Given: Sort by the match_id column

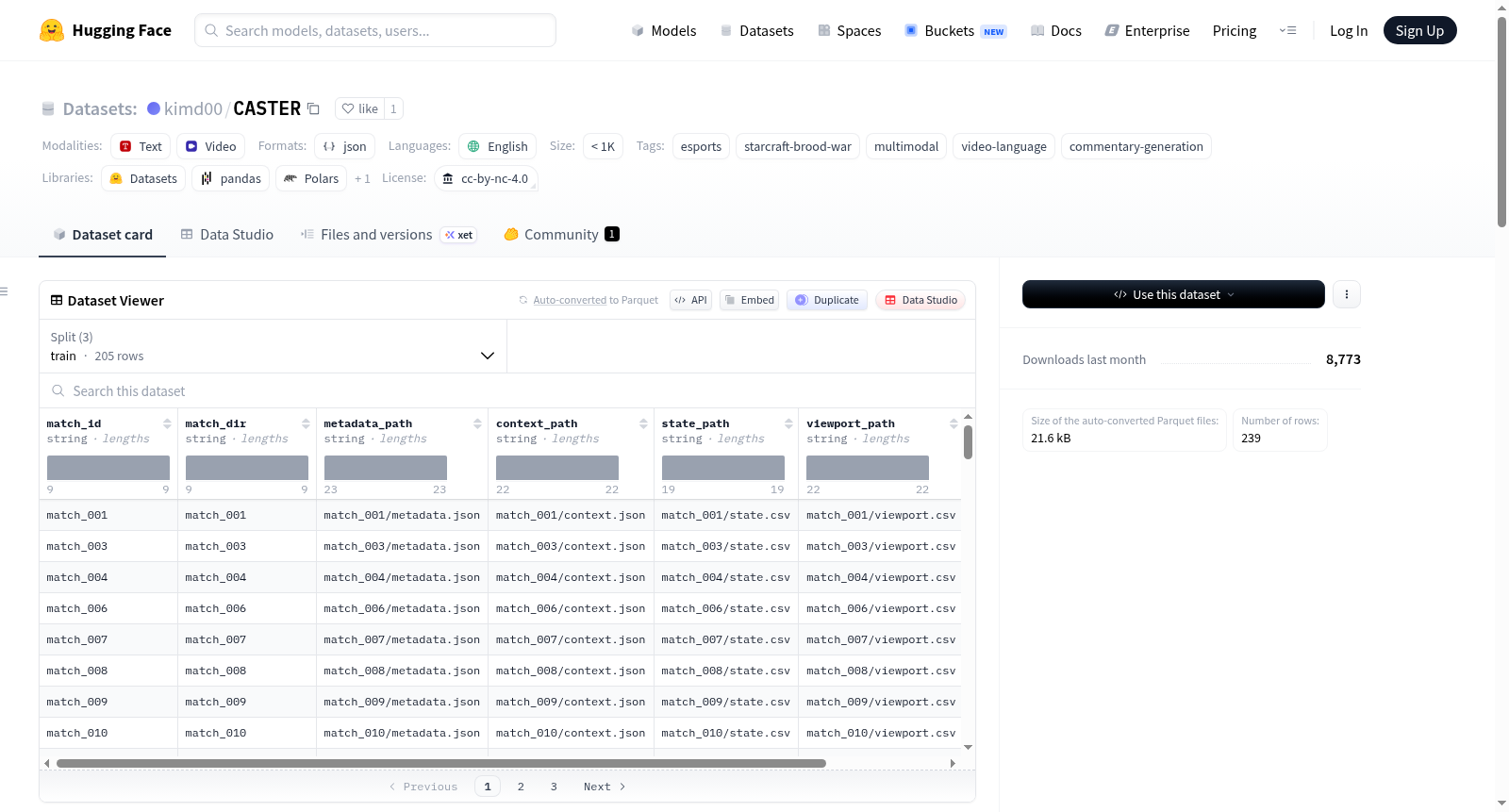Looking at the screenshot, I should pos(167,423).
